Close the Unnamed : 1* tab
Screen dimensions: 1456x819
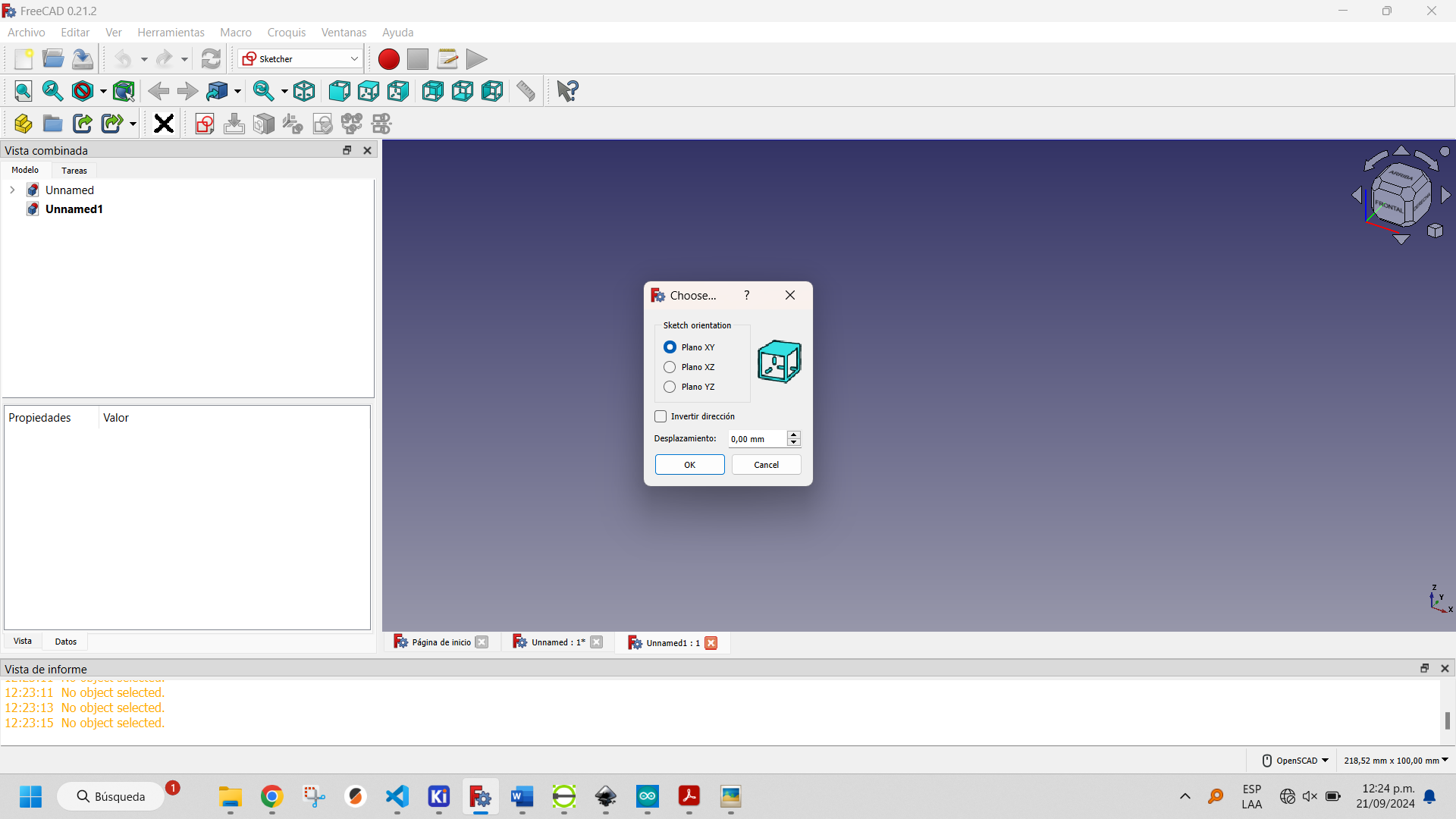click(x=597, y=642)
